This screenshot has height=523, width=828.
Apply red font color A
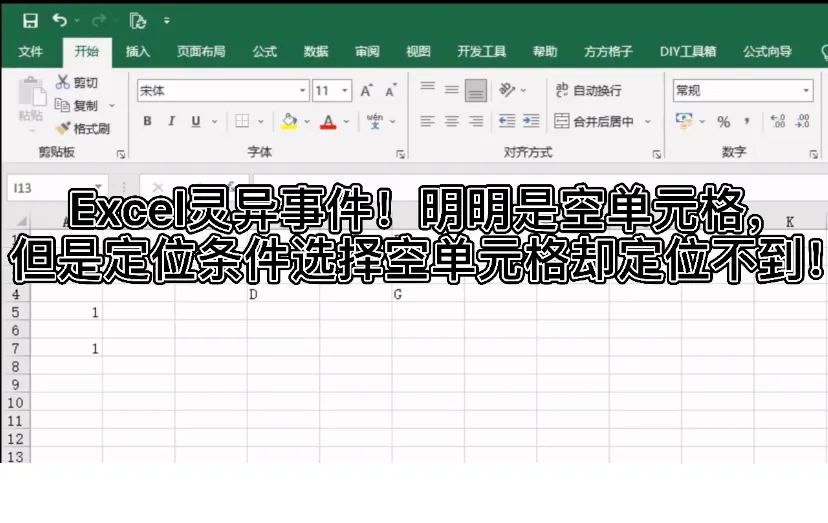tap(328, 122)
